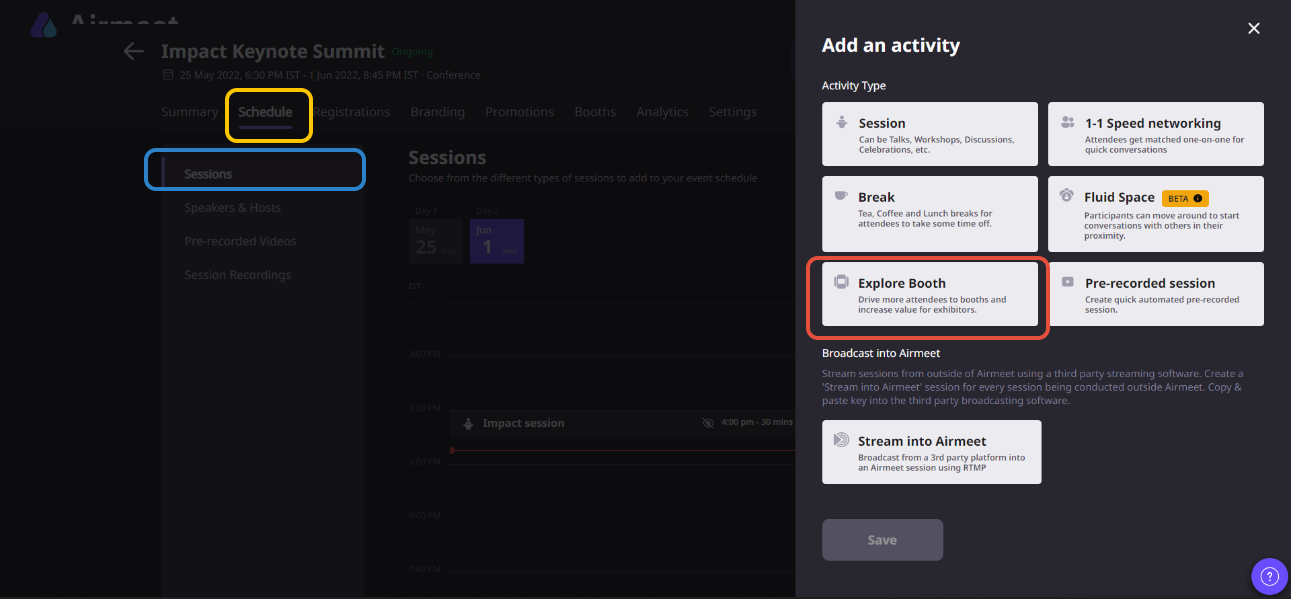Click the Break coffee cup icon
This screenshot has height=599, width=1291.
(x=841, y=196)
